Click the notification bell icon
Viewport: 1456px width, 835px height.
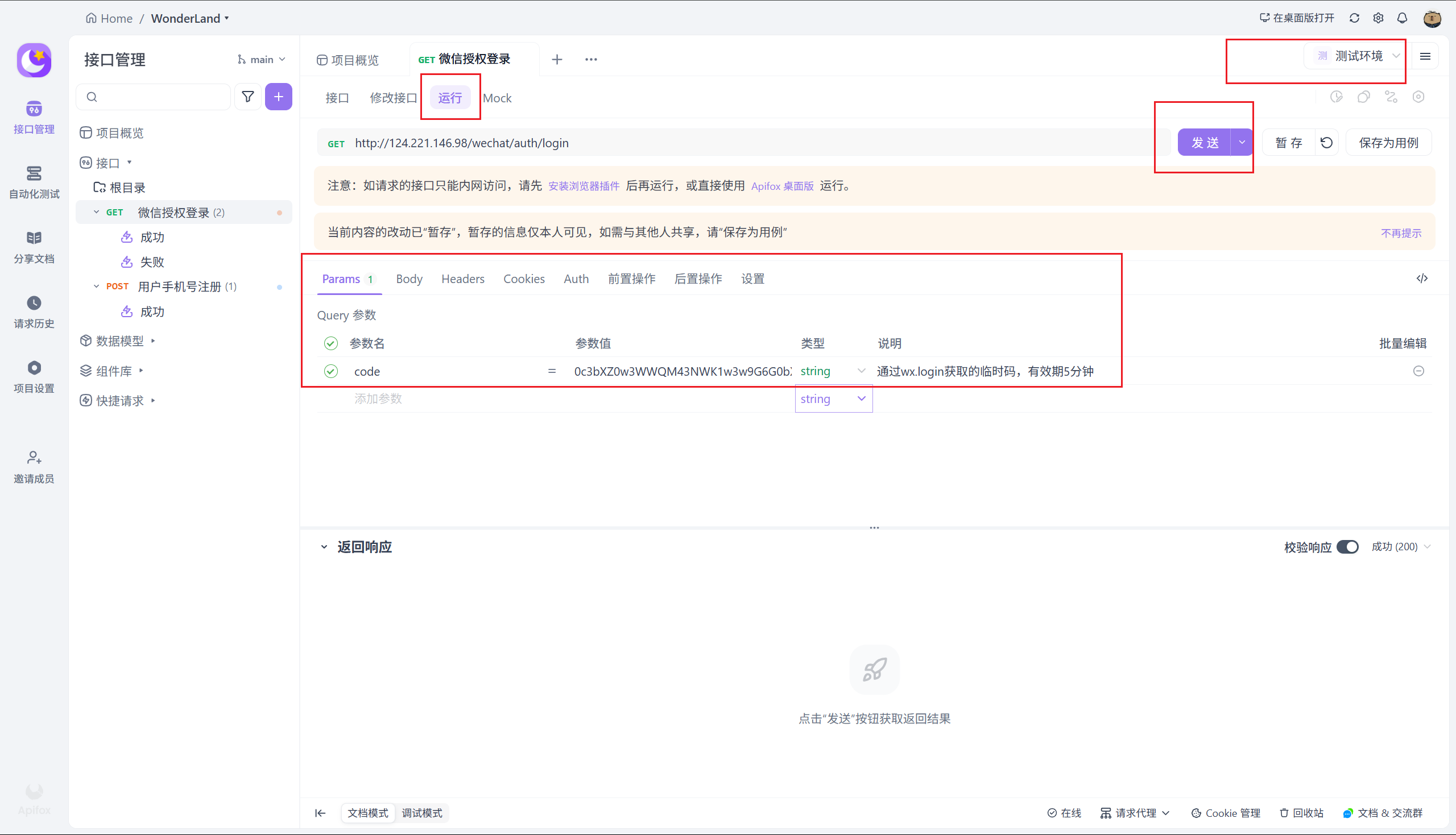coord(1402,18)
